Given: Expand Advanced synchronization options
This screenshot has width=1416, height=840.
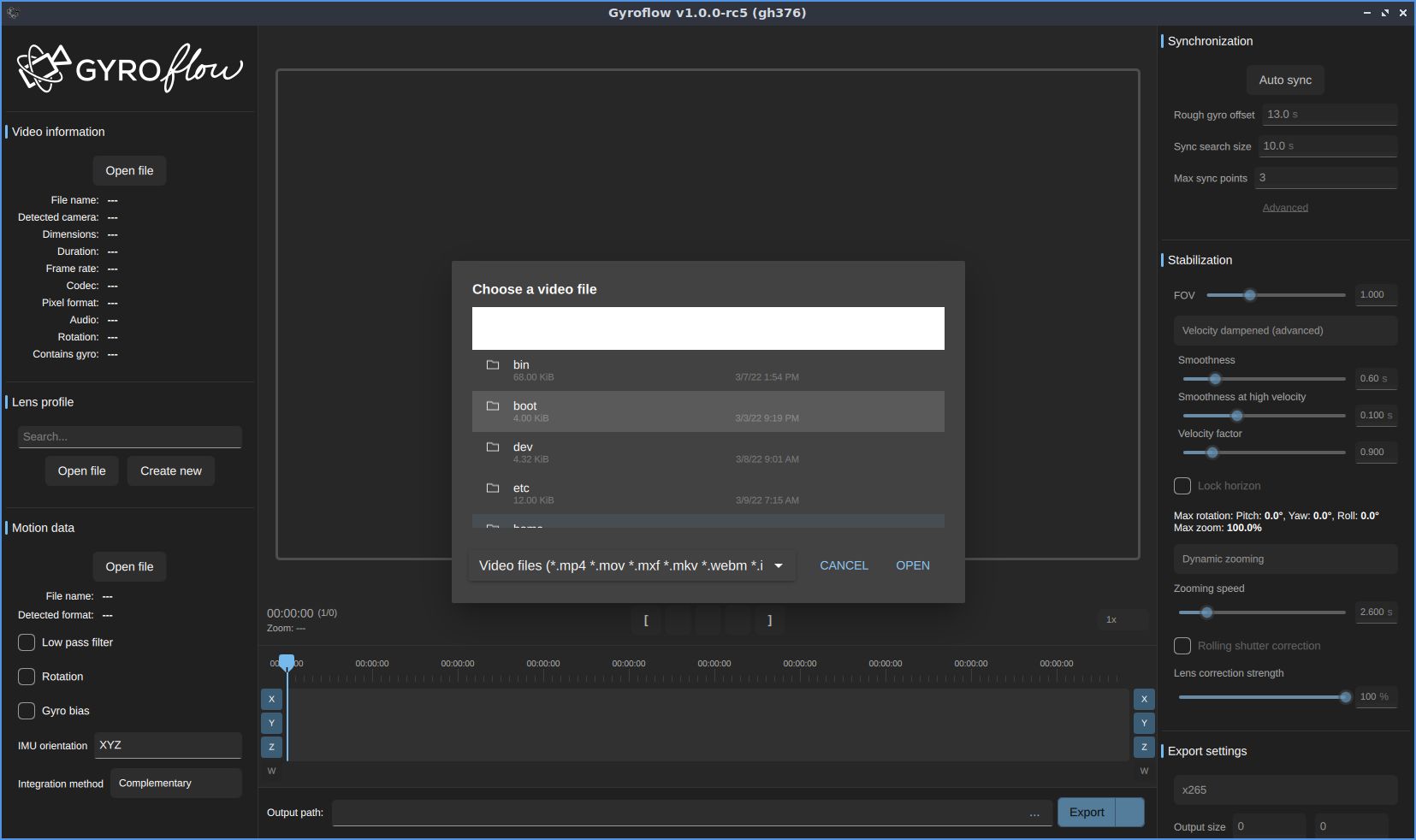Looking at the screenshot, I should pos(1285,207).
